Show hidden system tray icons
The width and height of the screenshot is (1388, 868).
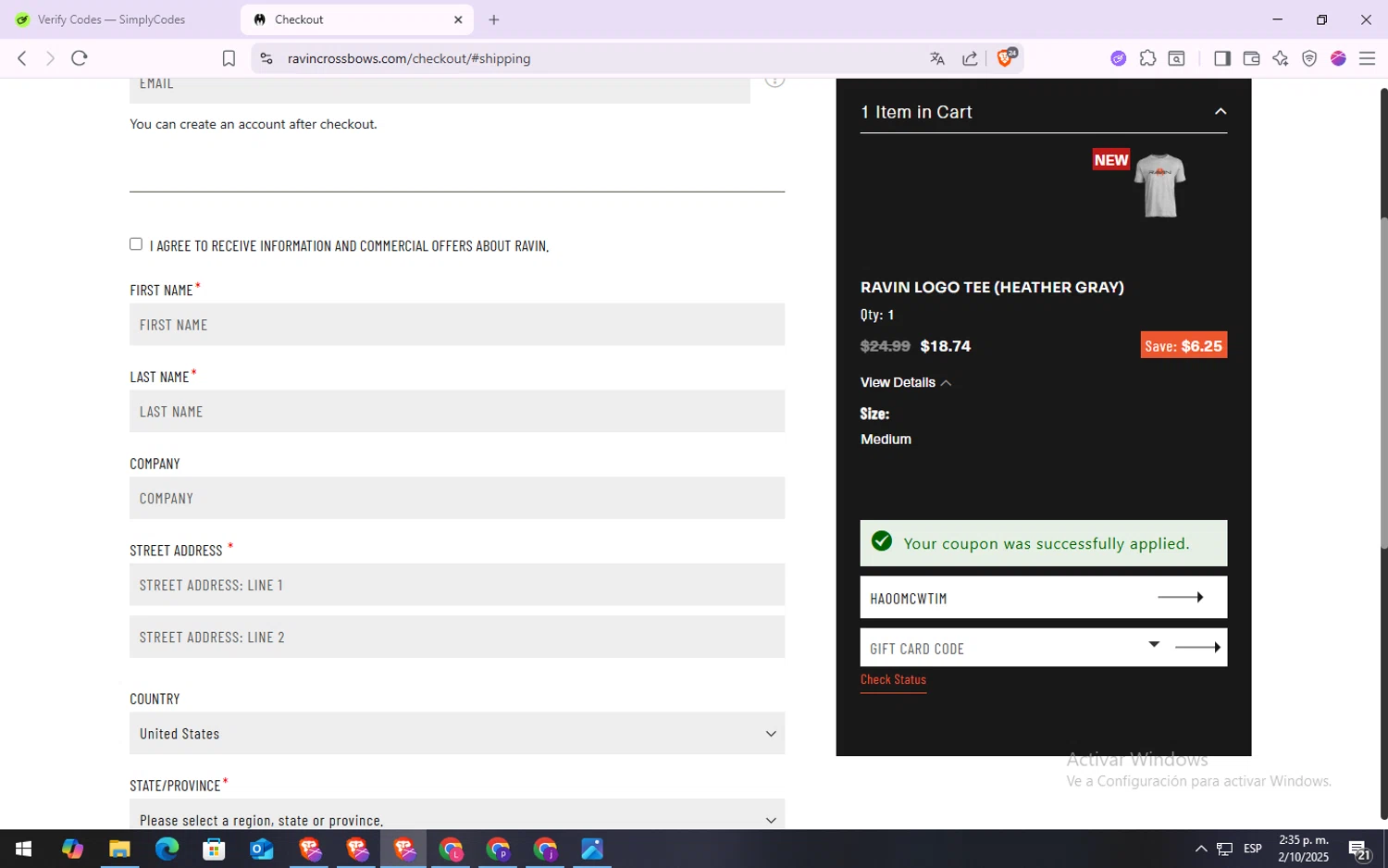[x=1201, y=849]
